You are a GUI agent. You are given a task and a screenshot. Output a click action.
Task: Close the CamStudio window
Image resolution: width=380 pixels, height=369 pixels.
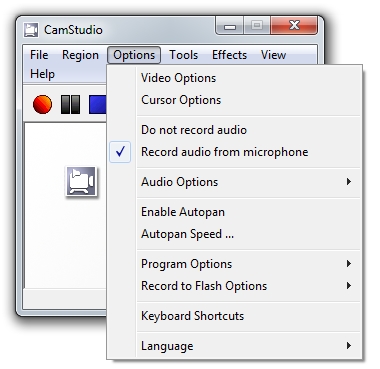click(x=294, y=26)
